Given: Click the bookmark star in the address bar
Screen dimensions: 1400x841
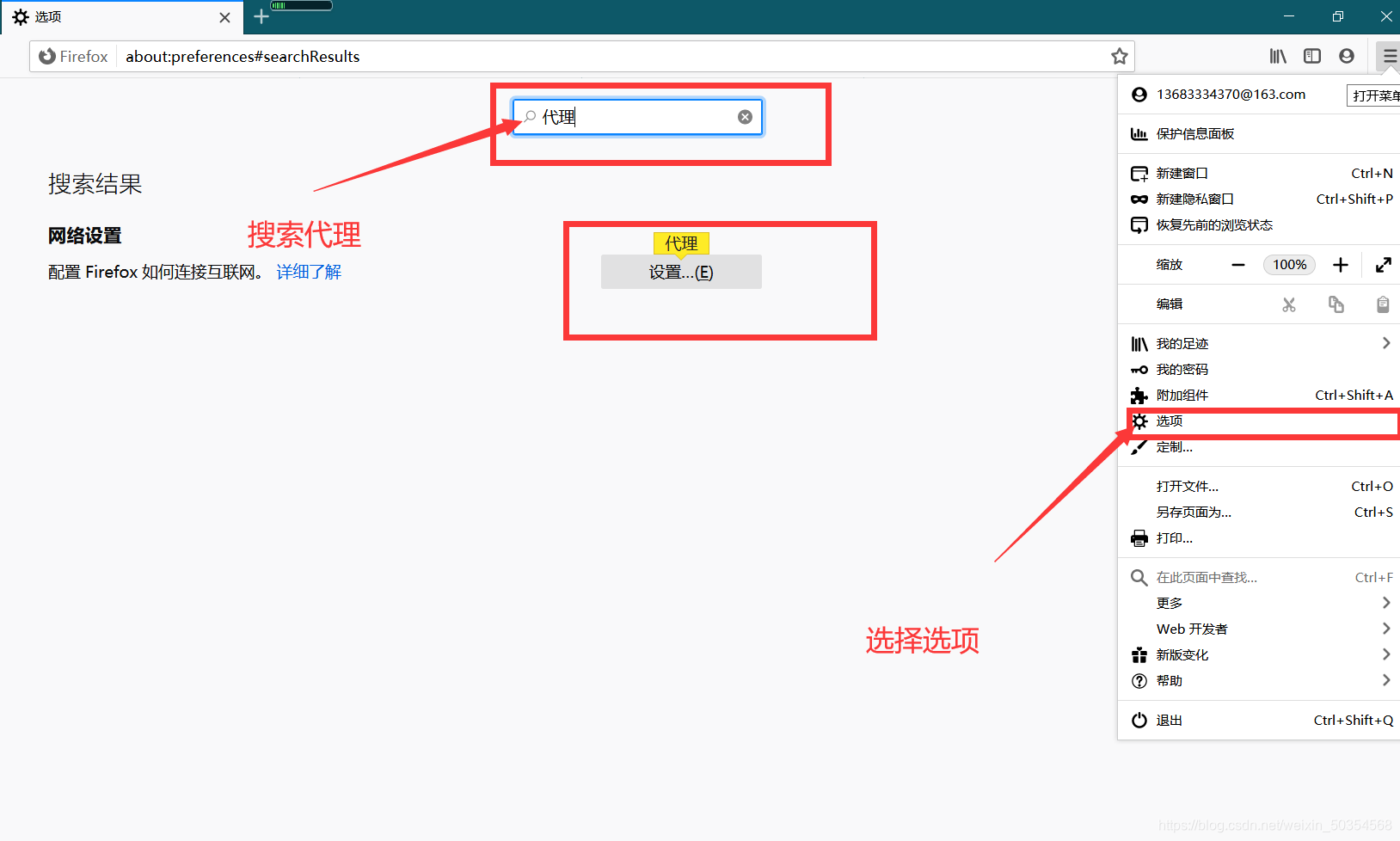Looking at the screenshot, I should pyautogui.click(x=1119, y=56).
